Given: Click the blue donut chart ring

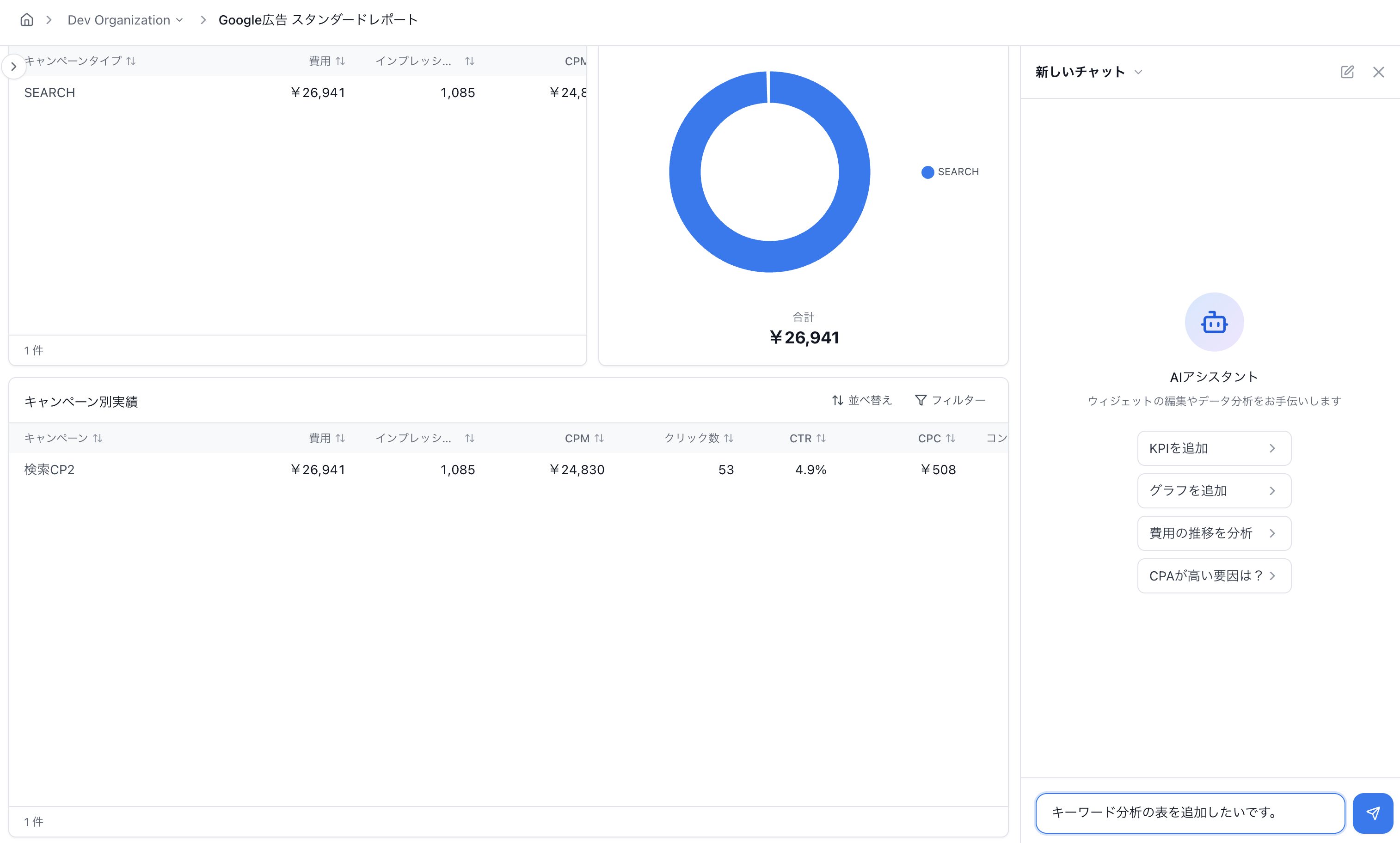Looking at the screenshot, I should pyautogui.click(x=685, y=172).
